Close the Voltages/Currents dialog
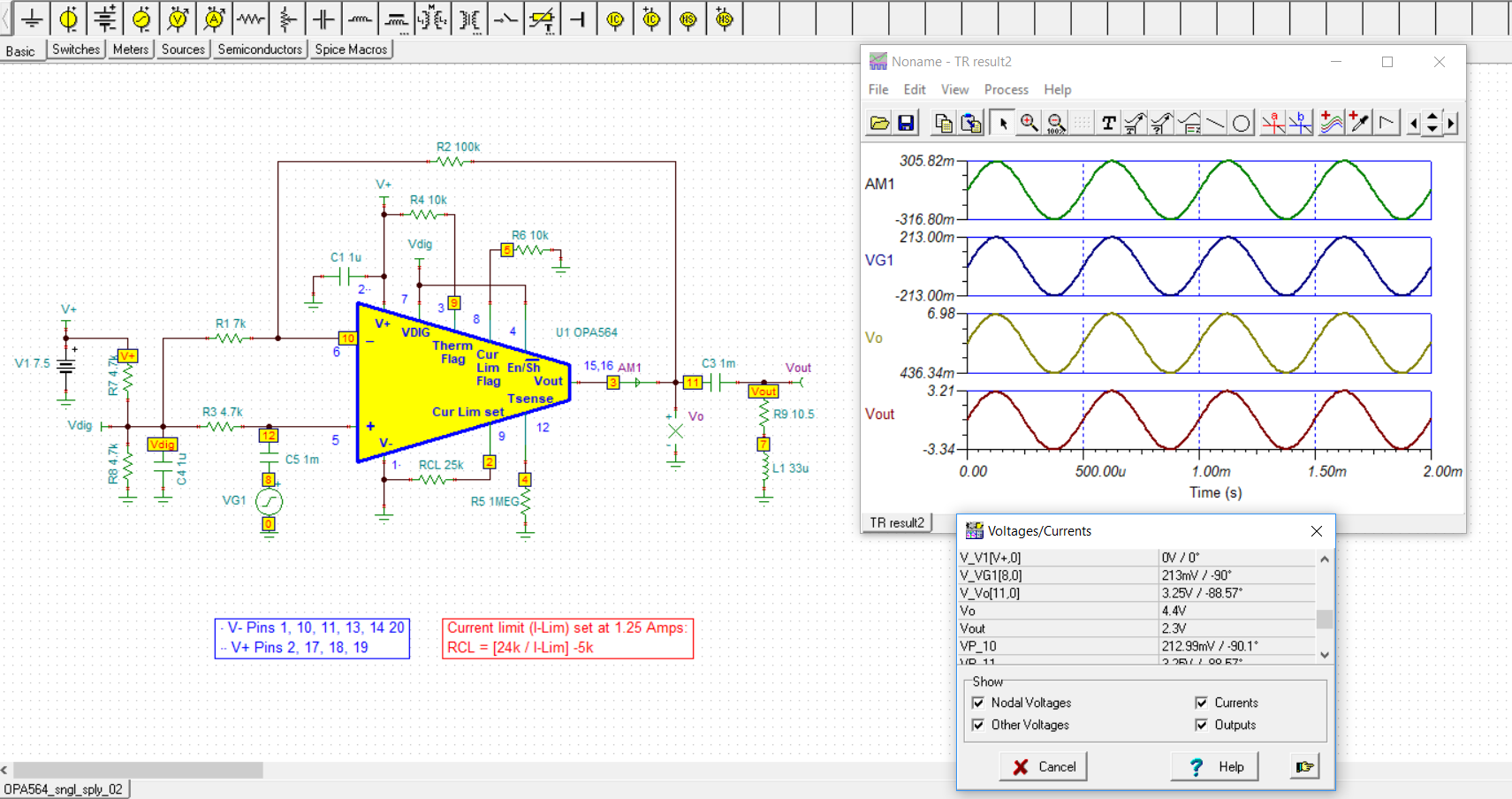This screenshot has height=799, width=1512. 1317,531
